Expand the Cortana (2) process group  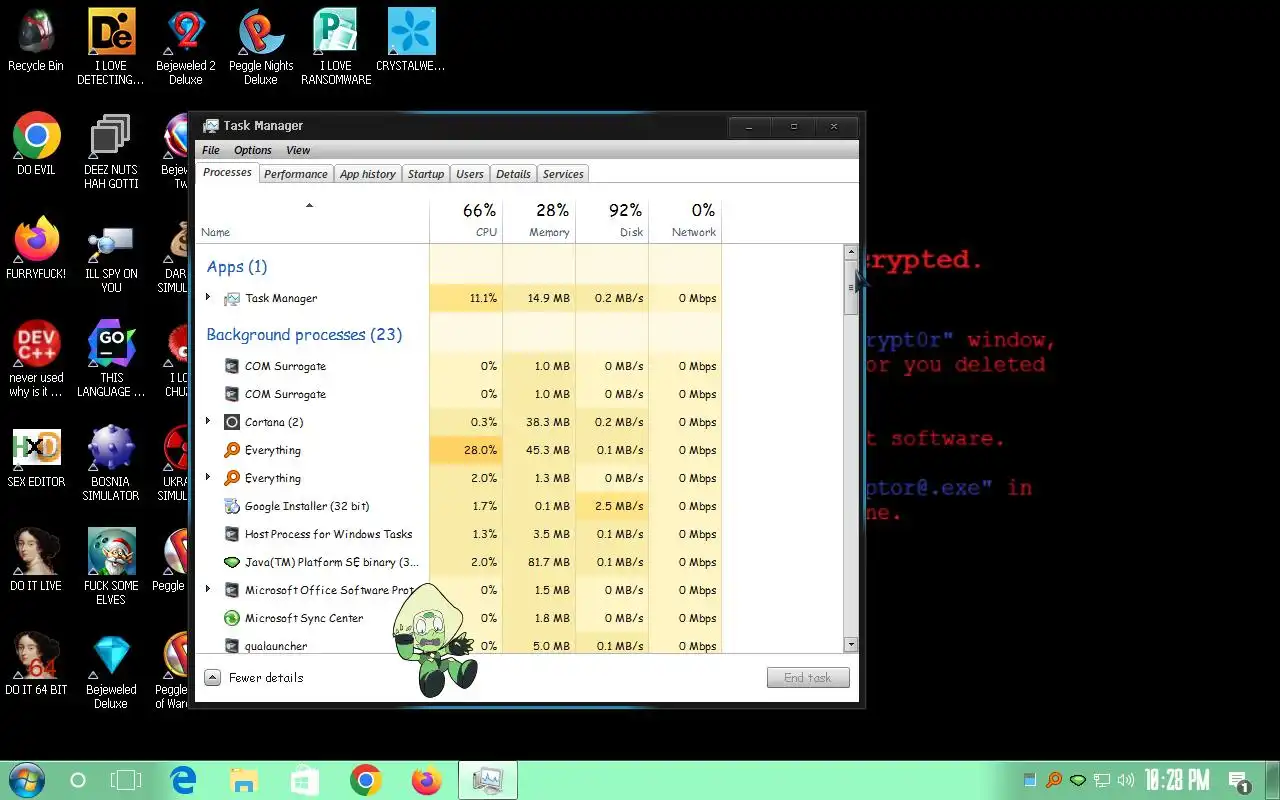point(208,421)
